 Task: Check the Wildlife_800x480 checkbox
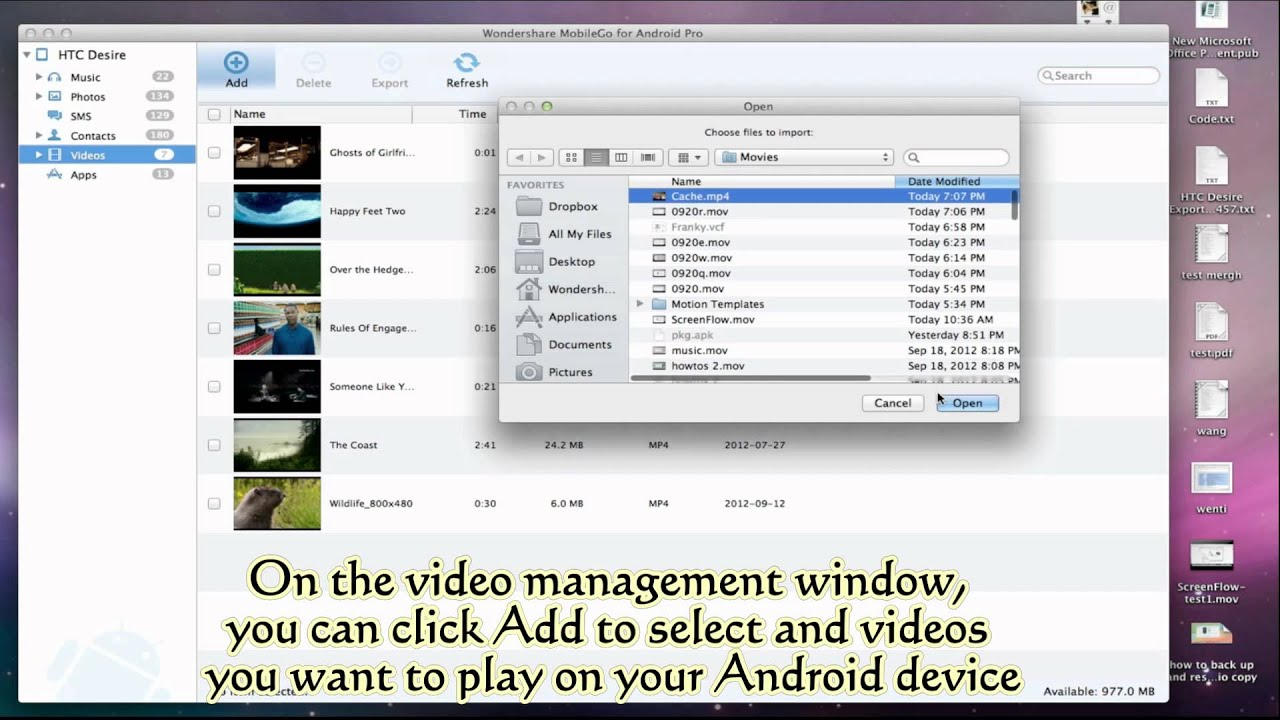click(x=214, y=503)
